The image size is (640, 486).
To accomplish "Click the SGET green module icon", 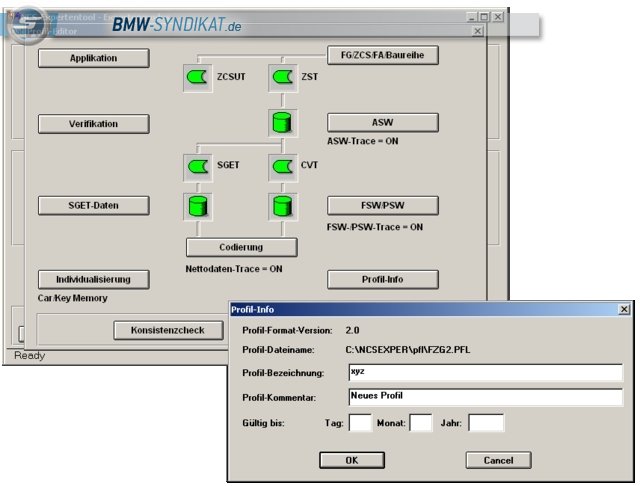I will tap(198, 166).
